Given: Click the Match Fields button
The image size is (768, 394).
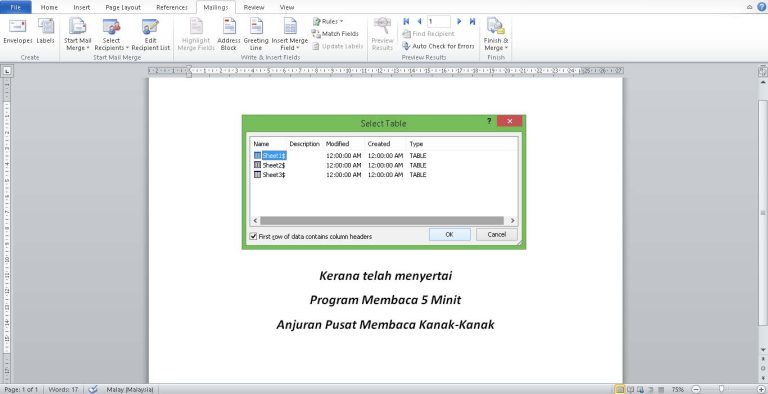Looking at the screenshot, I should (336, 34).
